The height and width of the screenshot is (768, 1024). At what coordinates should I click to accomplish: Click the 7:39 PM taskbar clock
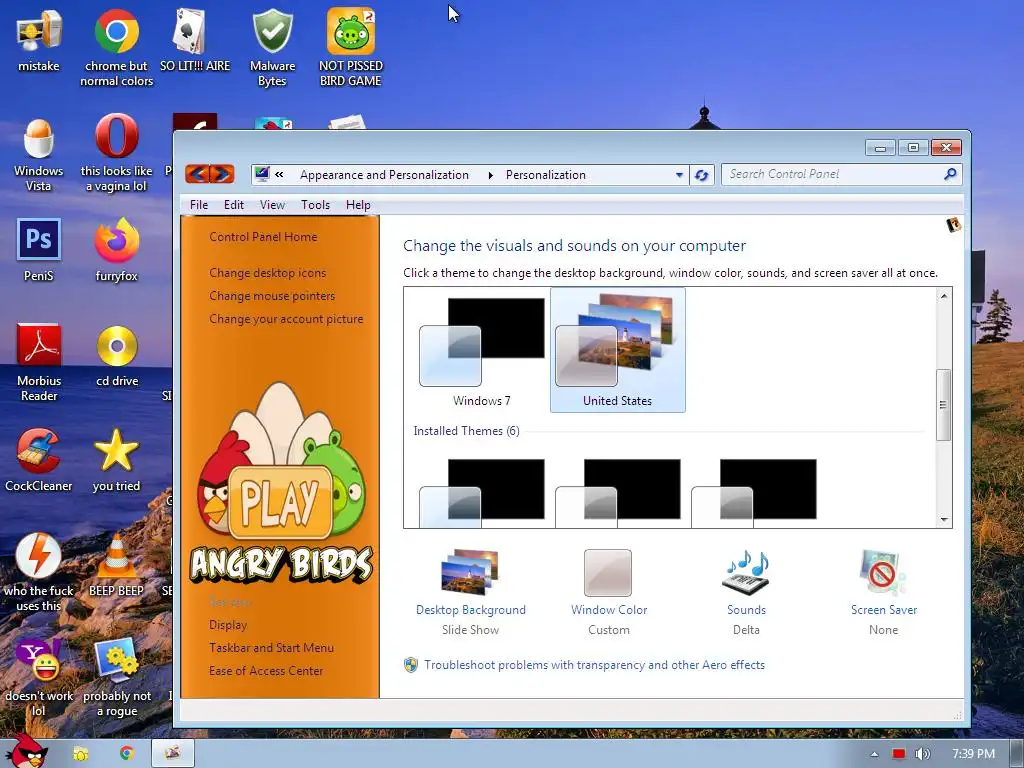973,754
